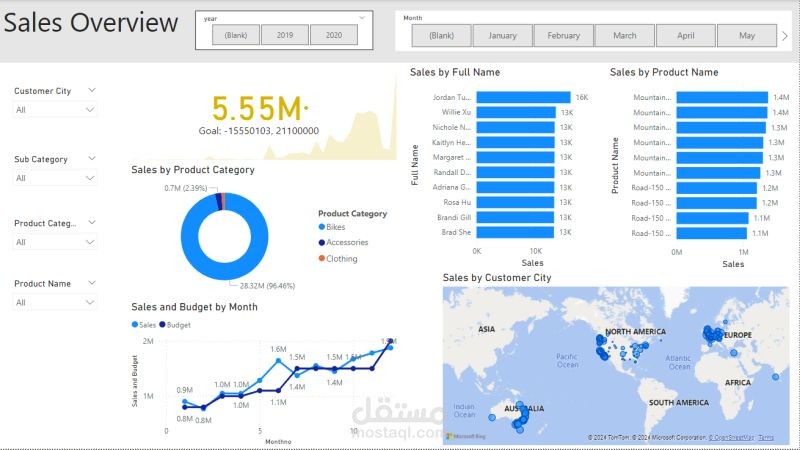Screen dimensions: 800x450
Task: Click the Brandi Gill sales bar
Action: pos(515,217)
